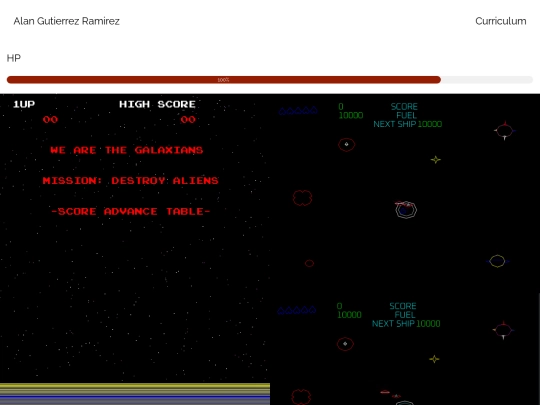540x405 pixels.
Task: Click the "-SCORE ADVANCE TABLE-" text
Action: pyautogui.click(x=131, y=211)
